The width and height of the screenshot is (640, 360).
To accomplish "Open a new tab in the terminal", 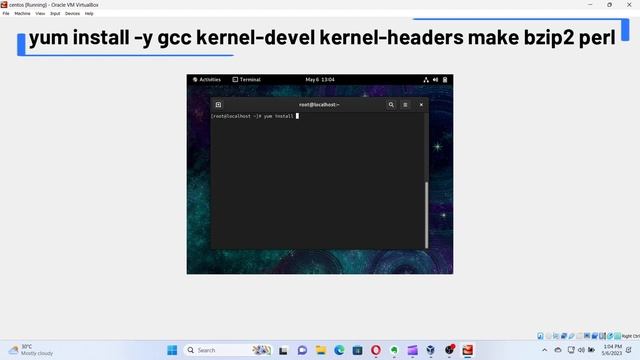I will coord(218,105).
